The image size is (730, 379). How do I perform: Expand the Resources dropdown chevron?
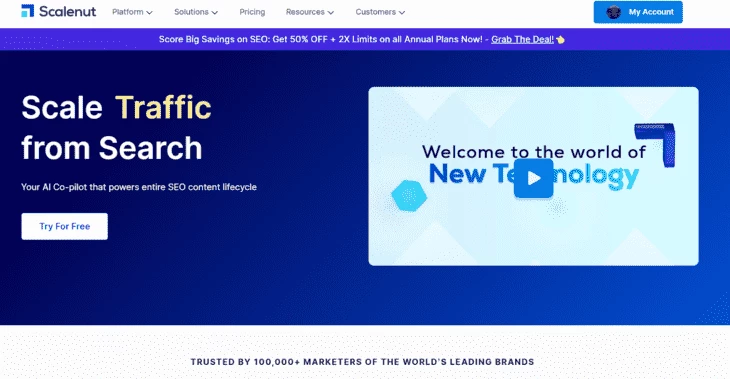(x=331, y=13)
